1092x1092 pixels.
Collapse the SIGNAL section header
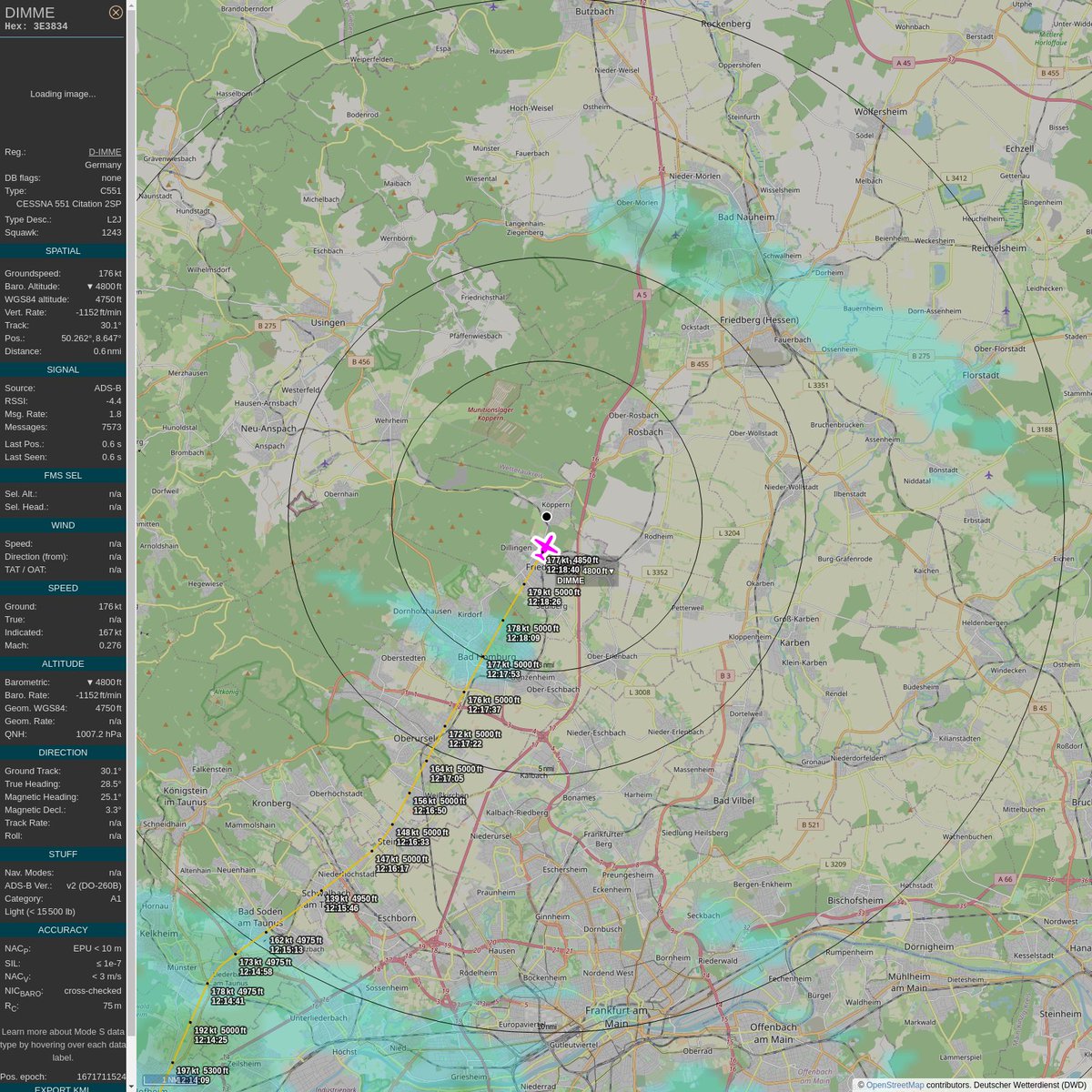tap(62, 369)
